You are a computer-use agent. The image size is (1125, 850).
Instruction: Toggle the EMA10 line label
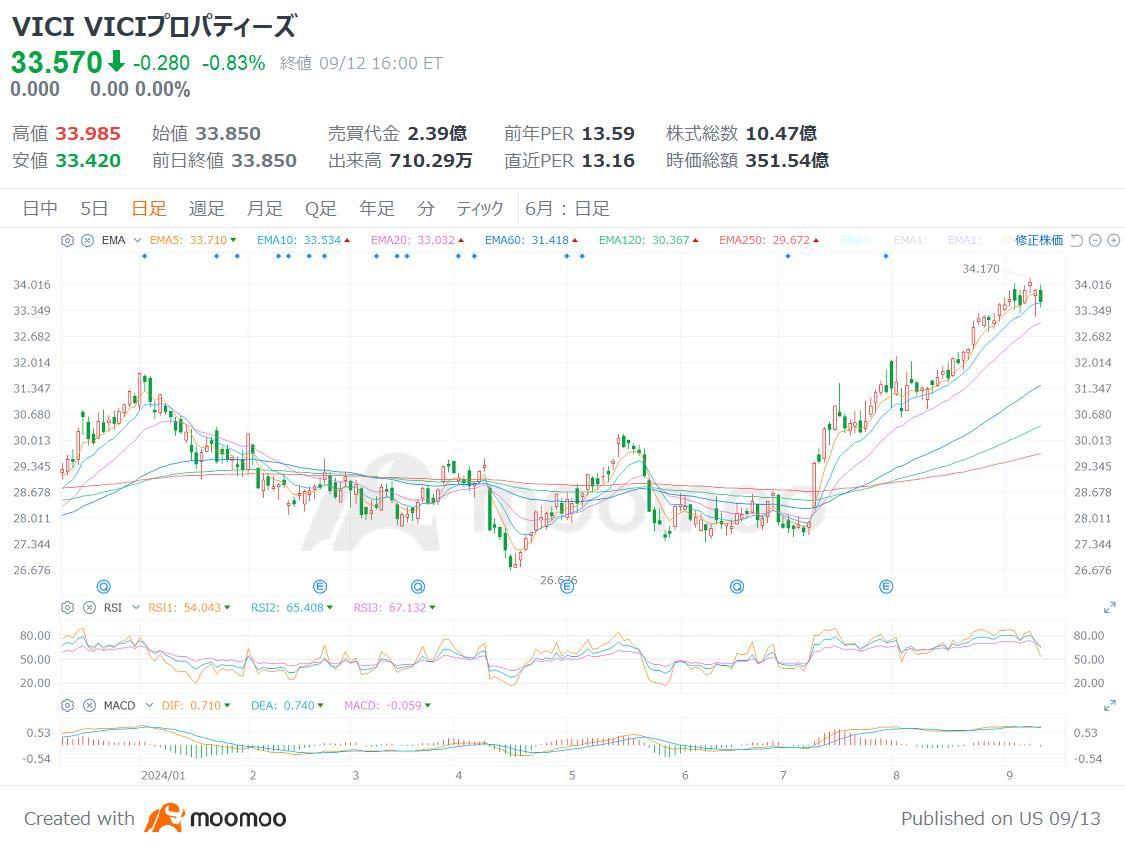click(x=303, y=240)
